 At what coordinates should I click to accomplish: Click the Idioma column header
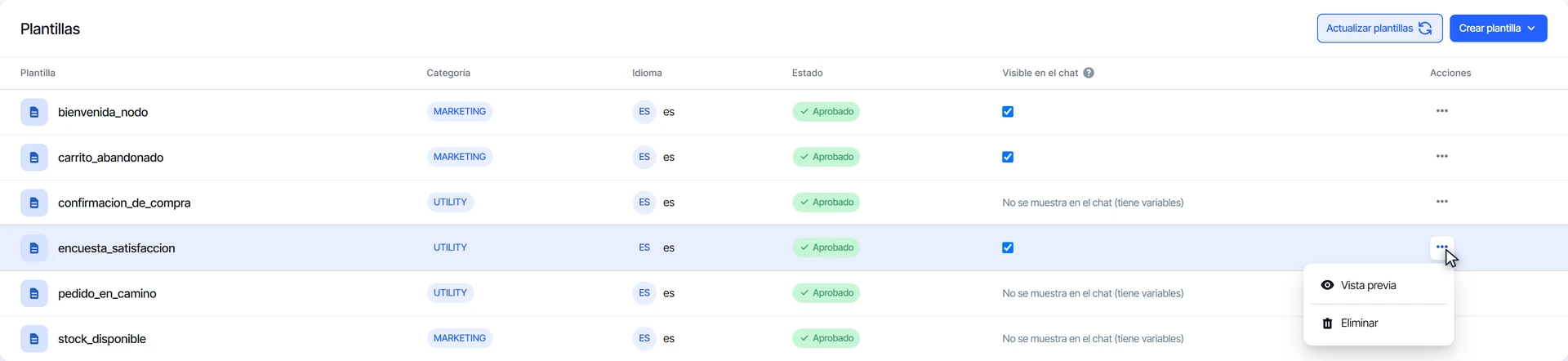[x=647, y=73]
